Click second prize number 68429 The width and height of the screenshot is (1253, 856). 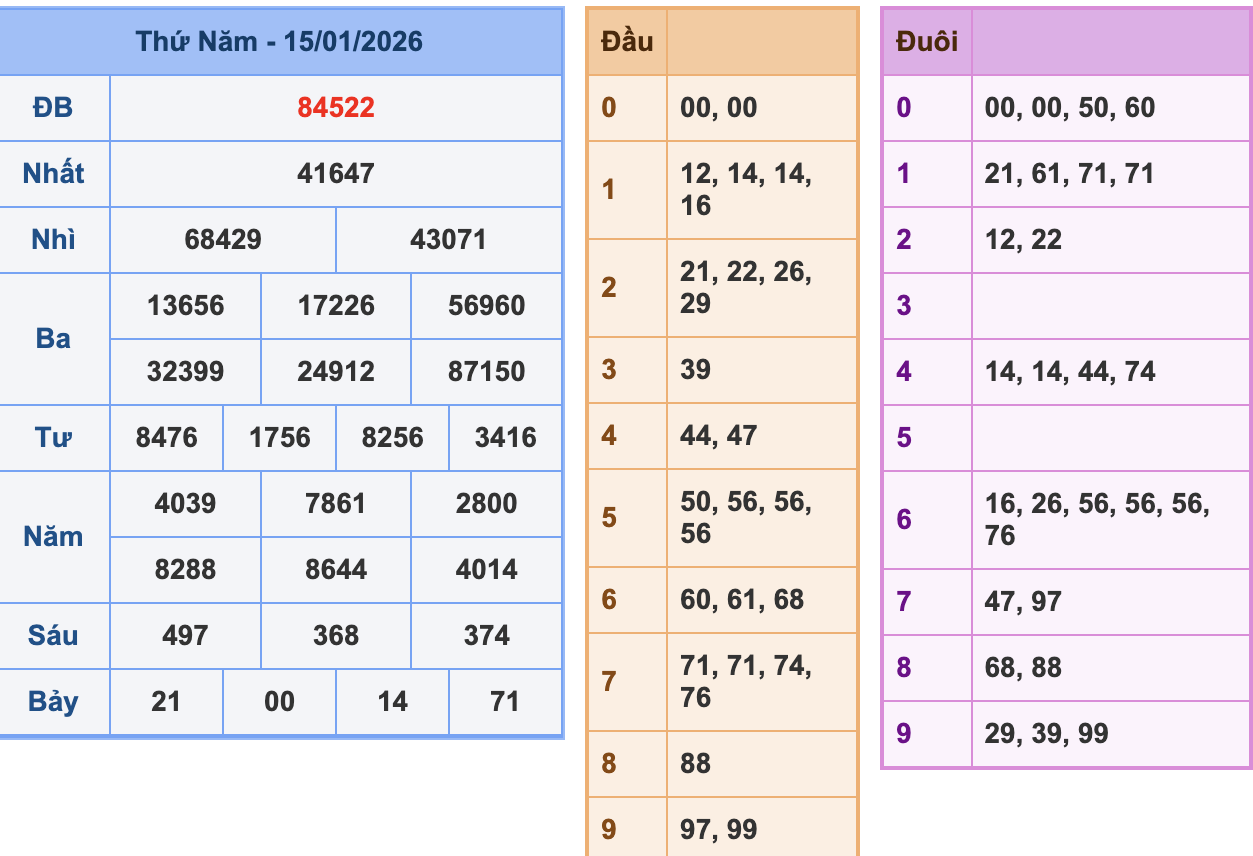221,239
